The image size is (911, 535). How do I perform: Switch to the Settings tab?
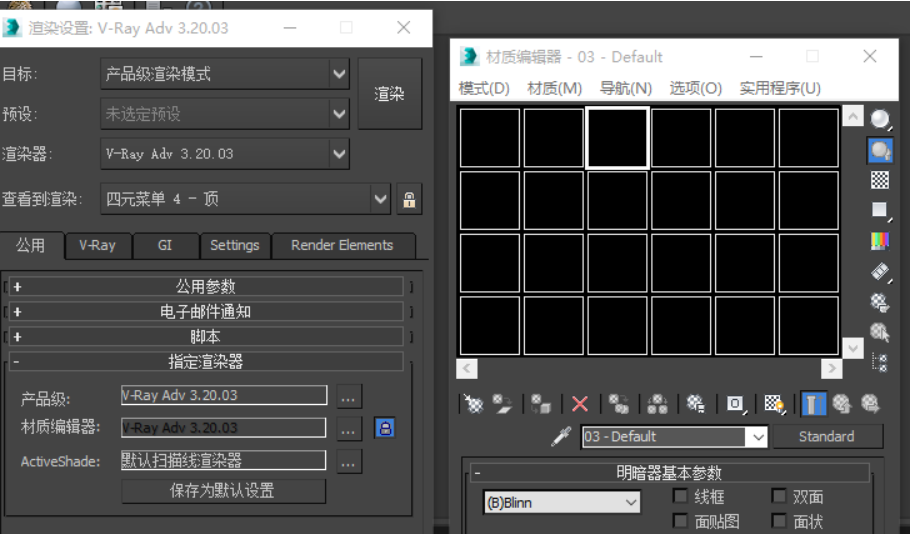235,245
